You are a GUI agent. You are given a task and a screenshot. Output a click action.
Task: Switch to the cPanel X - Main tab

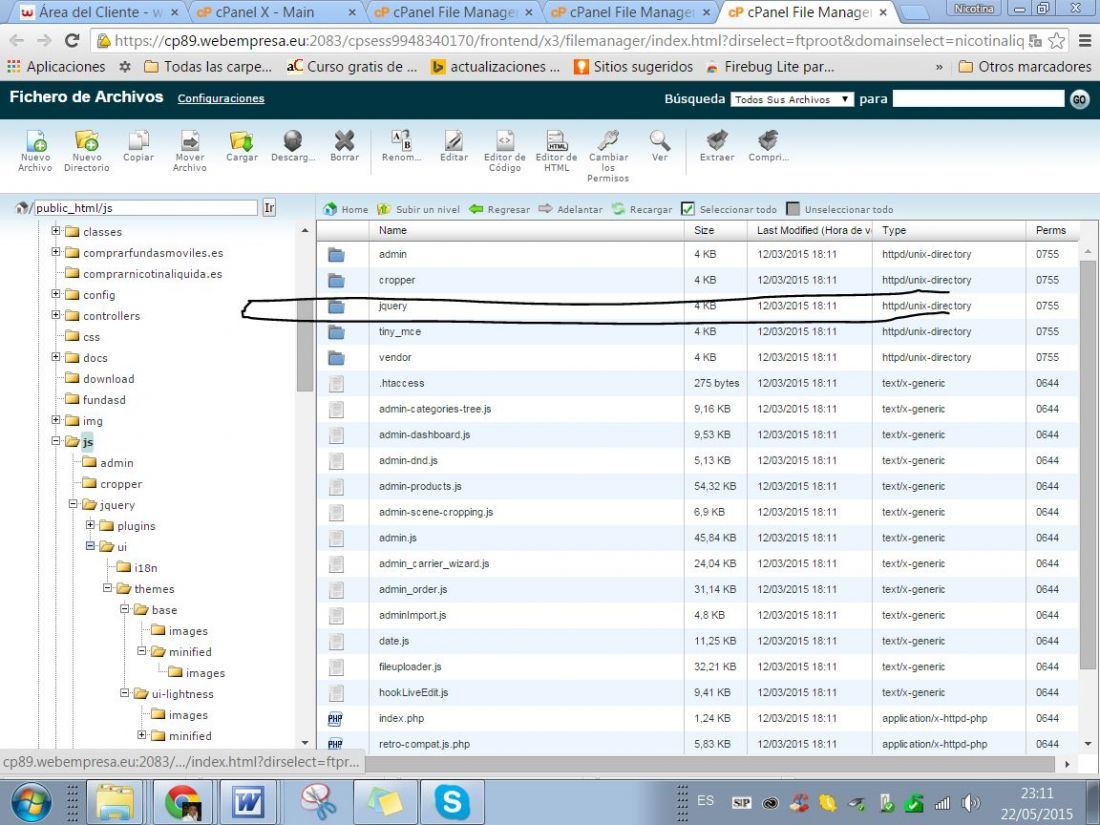[x=274, y=12]
